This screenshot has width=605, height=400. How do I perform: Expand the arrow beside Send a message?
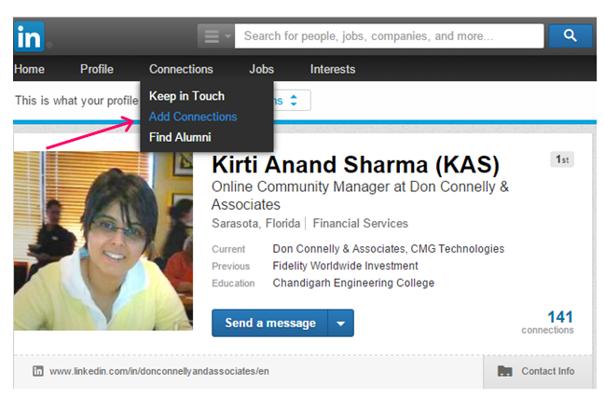tap(341, 323)
